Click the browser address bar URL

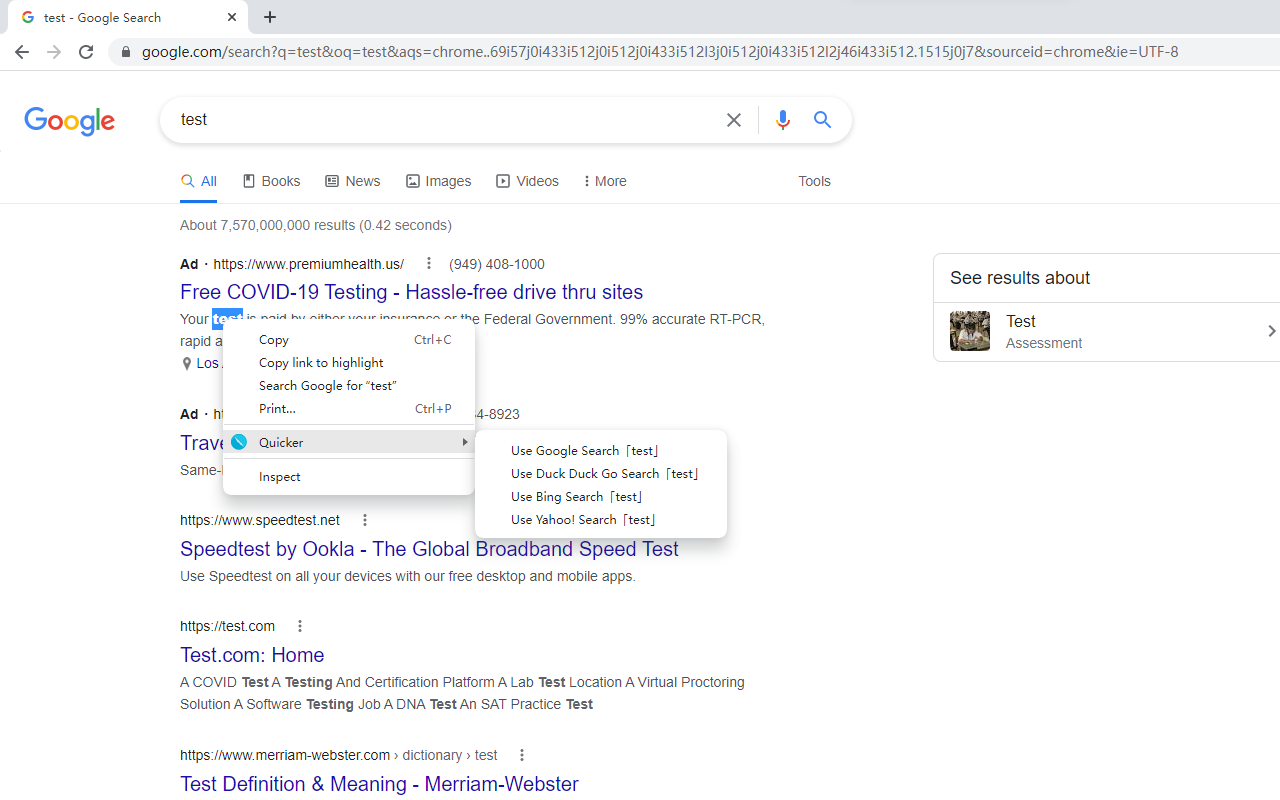pos(660,52)
